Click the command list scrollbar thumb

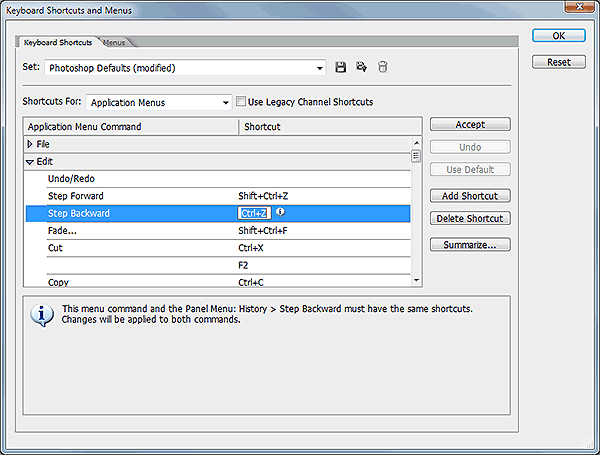pos(416,156)
